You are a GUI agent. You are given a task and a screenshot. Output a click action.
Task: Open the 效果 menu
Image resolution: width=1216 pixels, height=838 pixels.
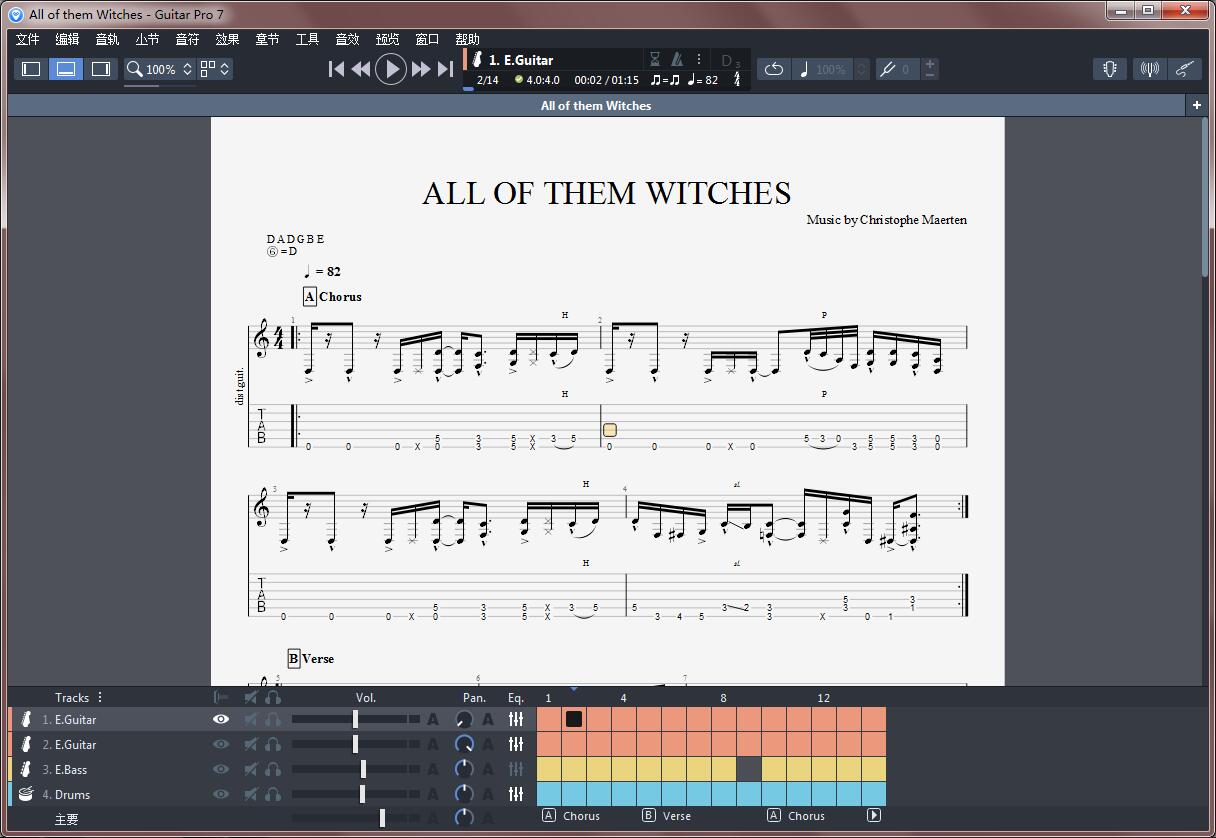[226, 39]
